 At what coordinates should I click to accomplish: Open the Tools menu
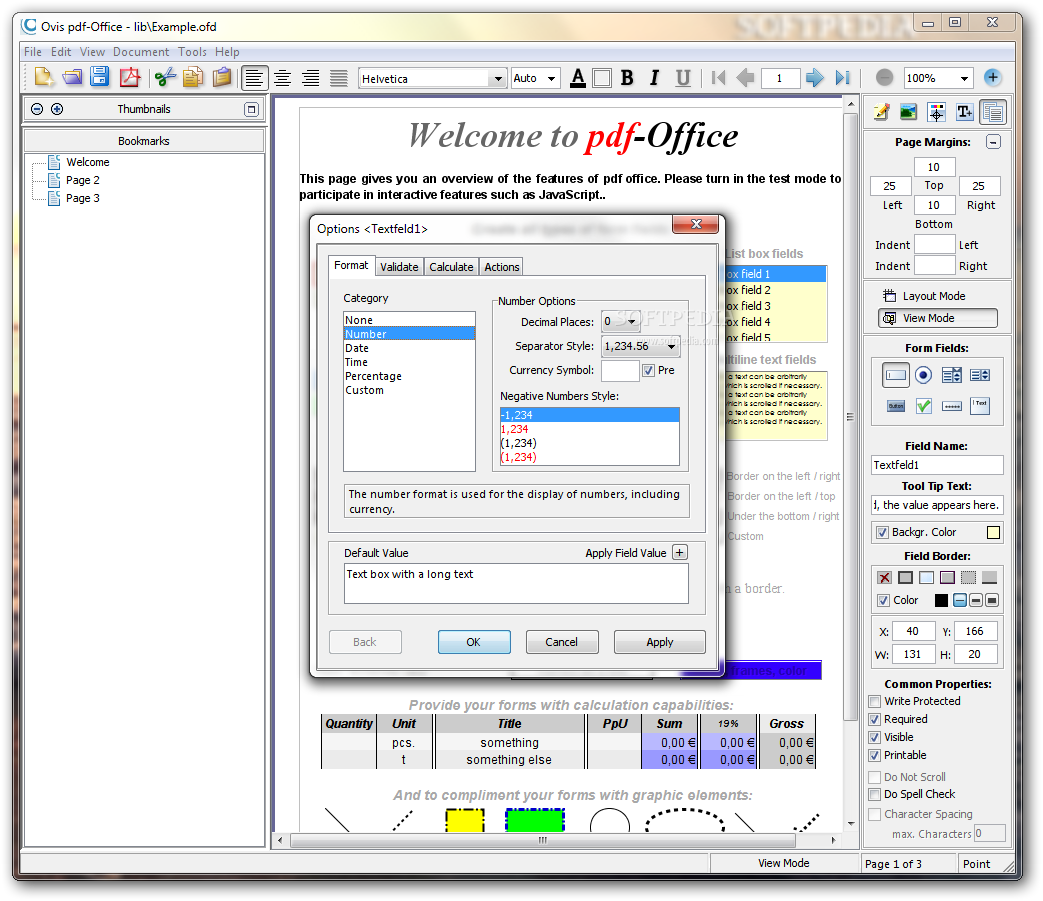point(192,52)
